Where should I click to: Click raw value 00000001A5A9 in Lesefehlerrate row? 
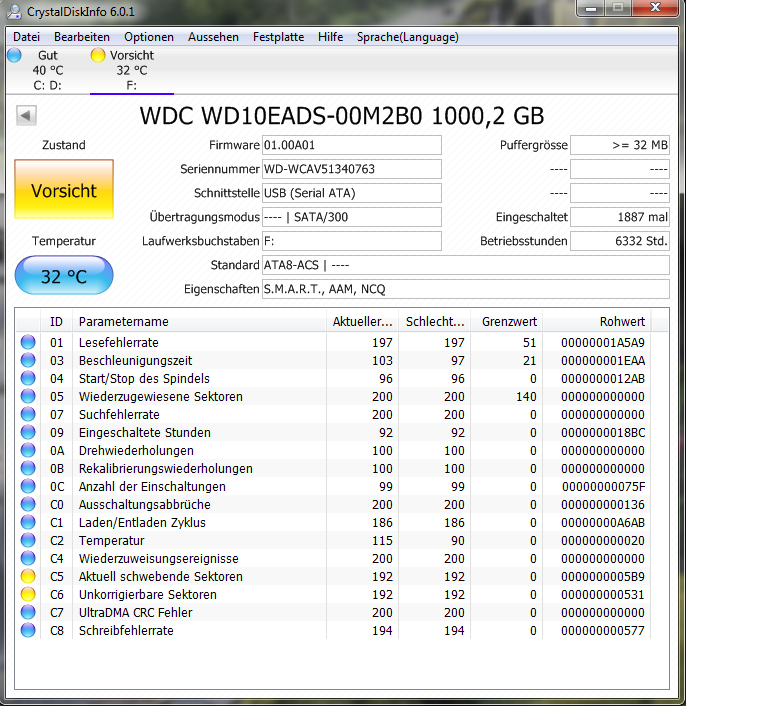603,342
